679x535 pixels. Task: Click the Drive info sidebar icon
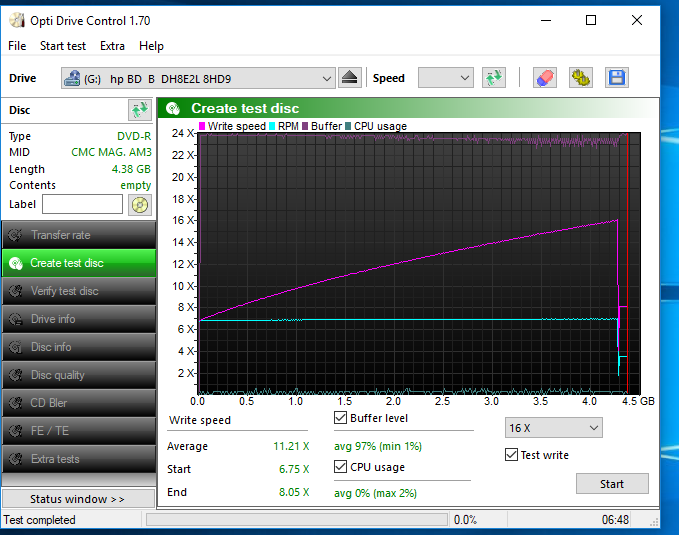16,319
